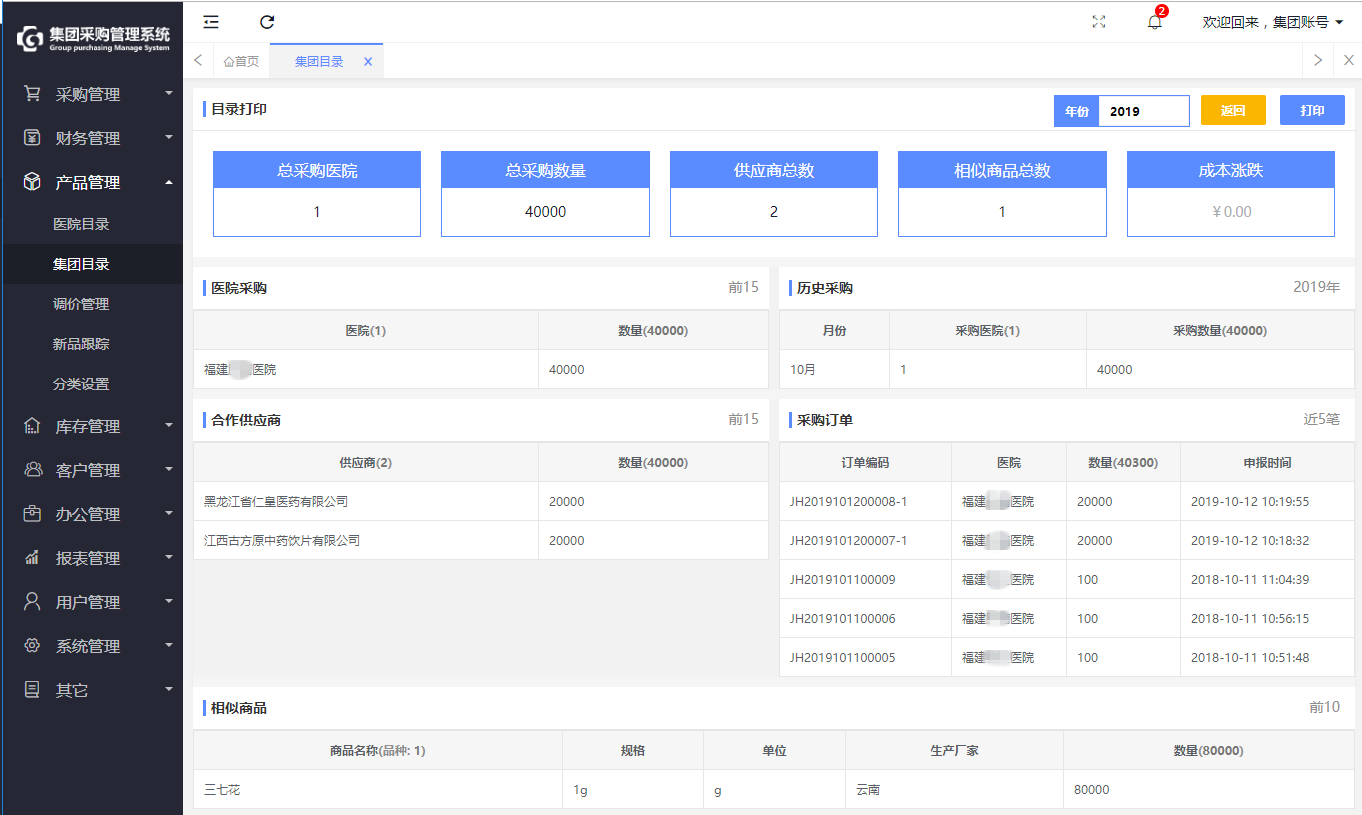1362x815 pixels.
Task: Expand the 报表管理 menu
Action: point(169,558)
